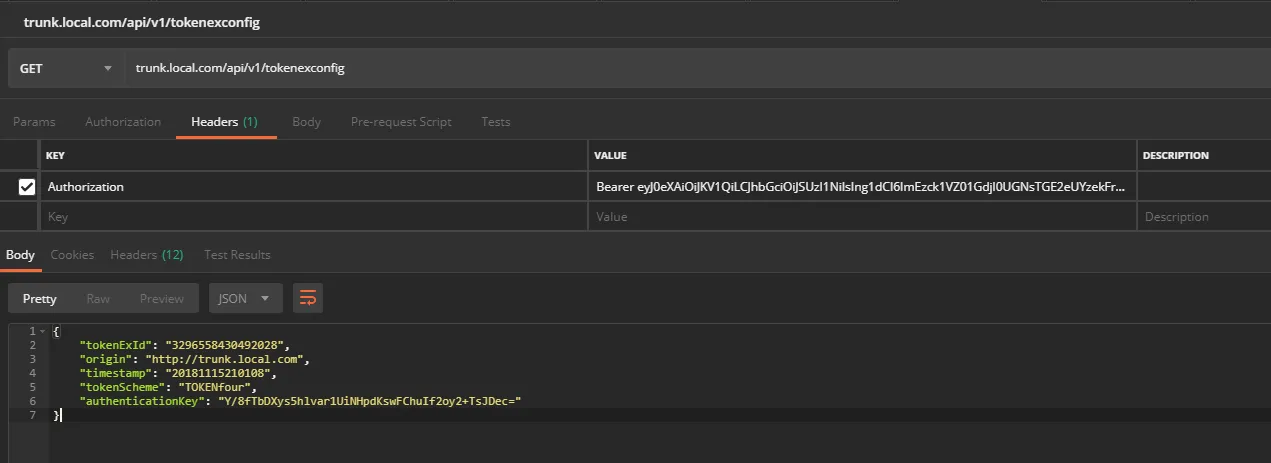
Task: Open the GET method dropdown
Action: [x=65, y=68]
